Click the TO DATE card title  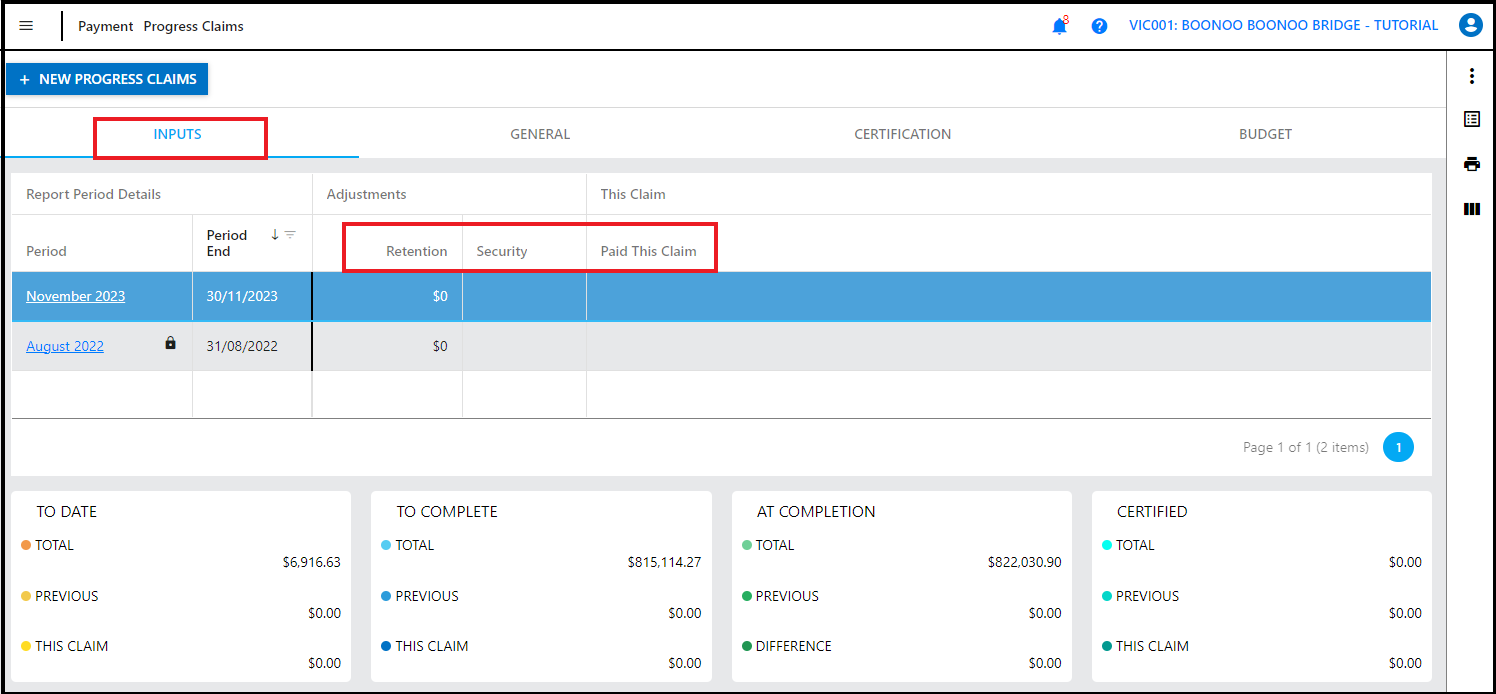[x=67, y=511]
